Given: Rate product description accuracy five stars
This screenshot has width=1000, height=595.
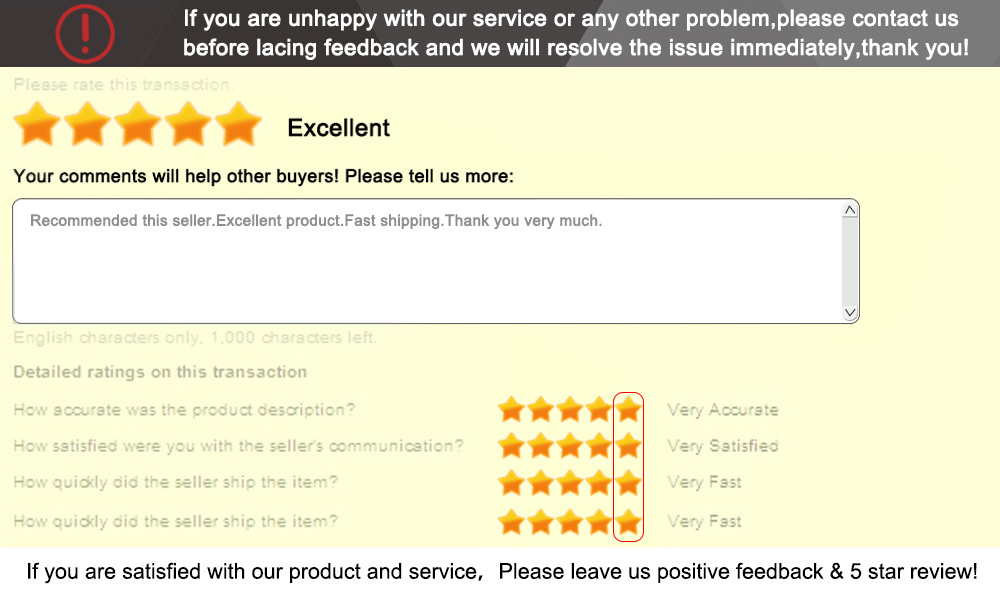Looking at the screenshot, I should click(628, 409).
